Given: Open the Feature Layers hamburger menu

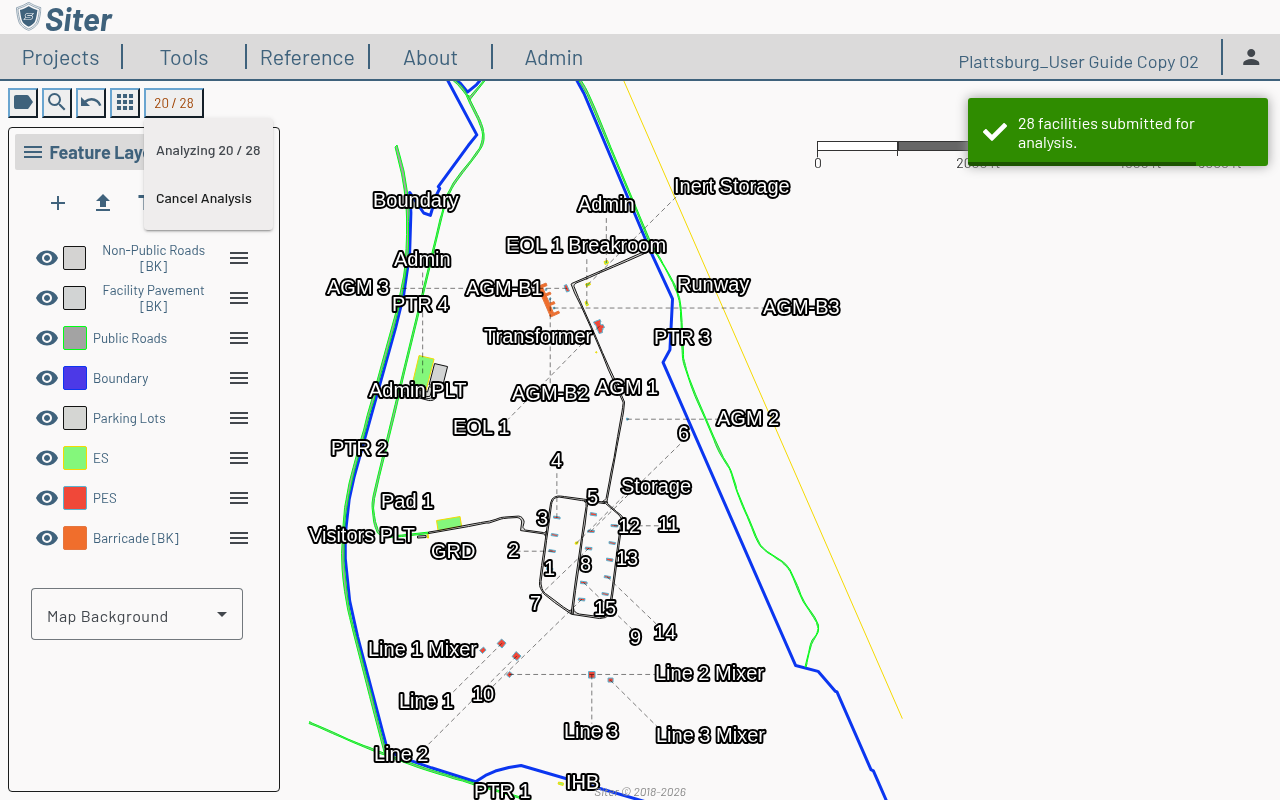Looking at the screenshot, I should point(33,152).
